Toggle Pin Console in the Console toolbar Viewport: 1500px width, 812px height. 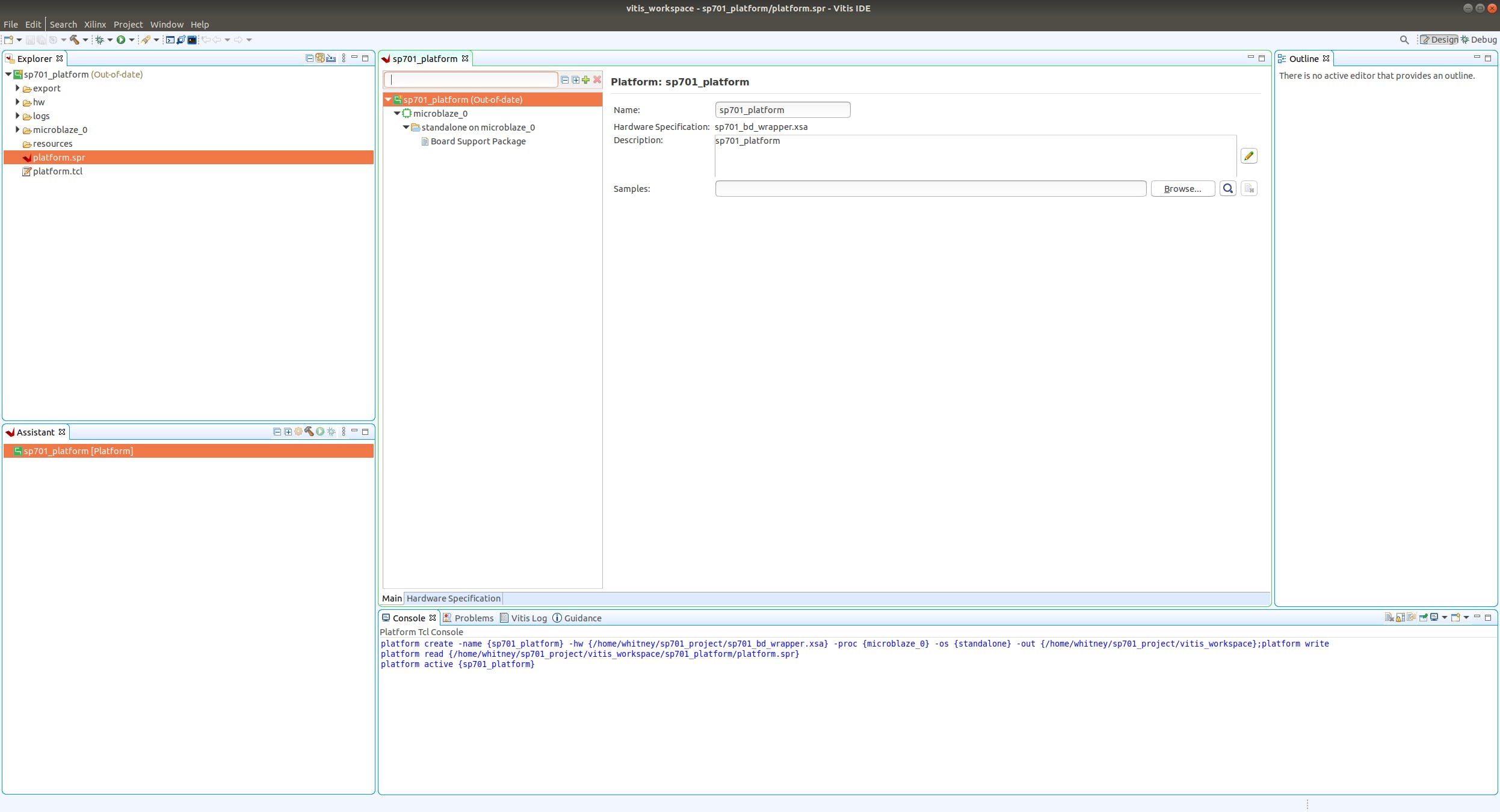pos(1423,618)
